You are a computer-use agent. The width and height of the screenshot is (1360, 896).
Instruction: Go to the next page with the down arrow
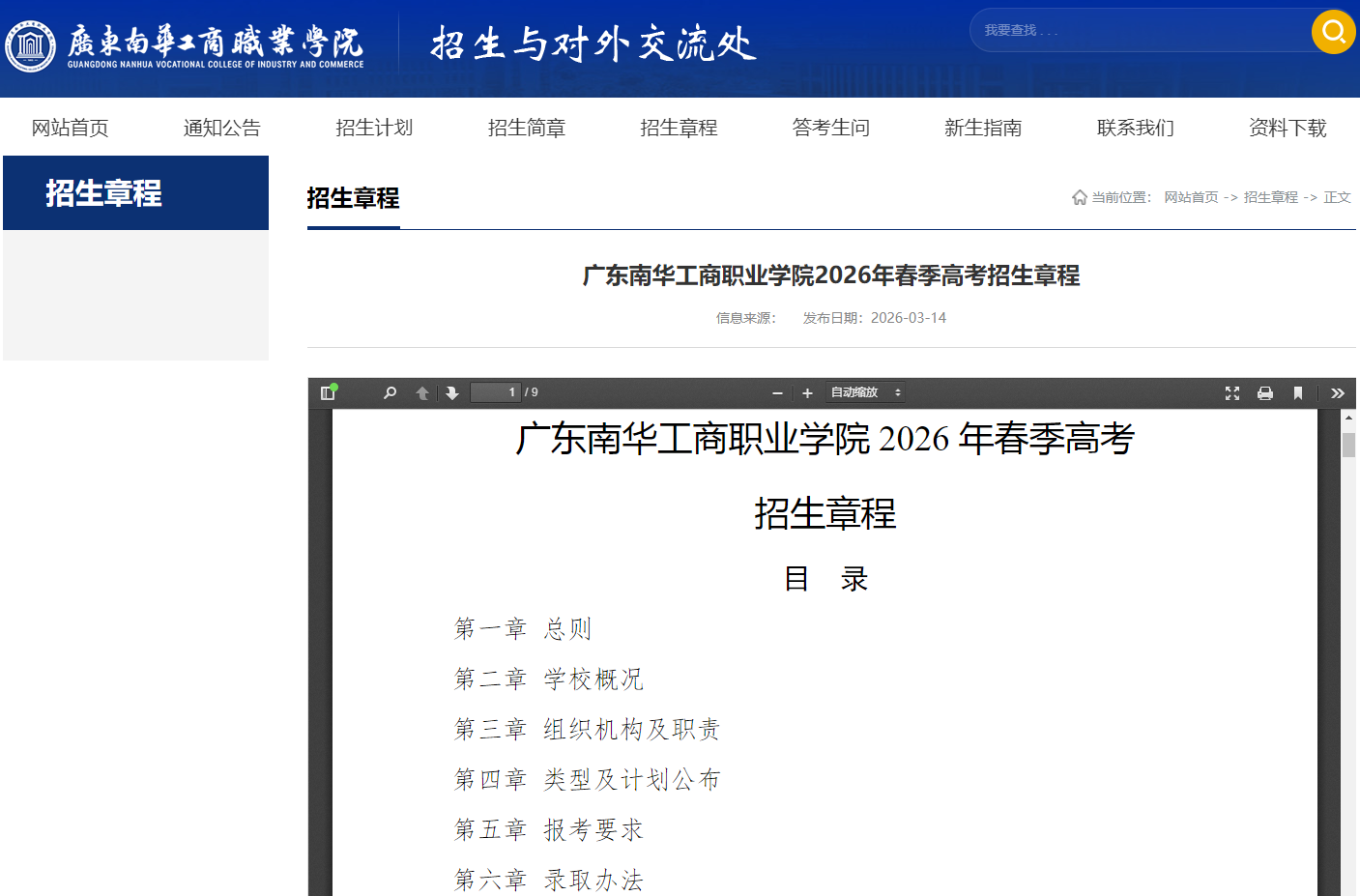click(x=452, y=393)
